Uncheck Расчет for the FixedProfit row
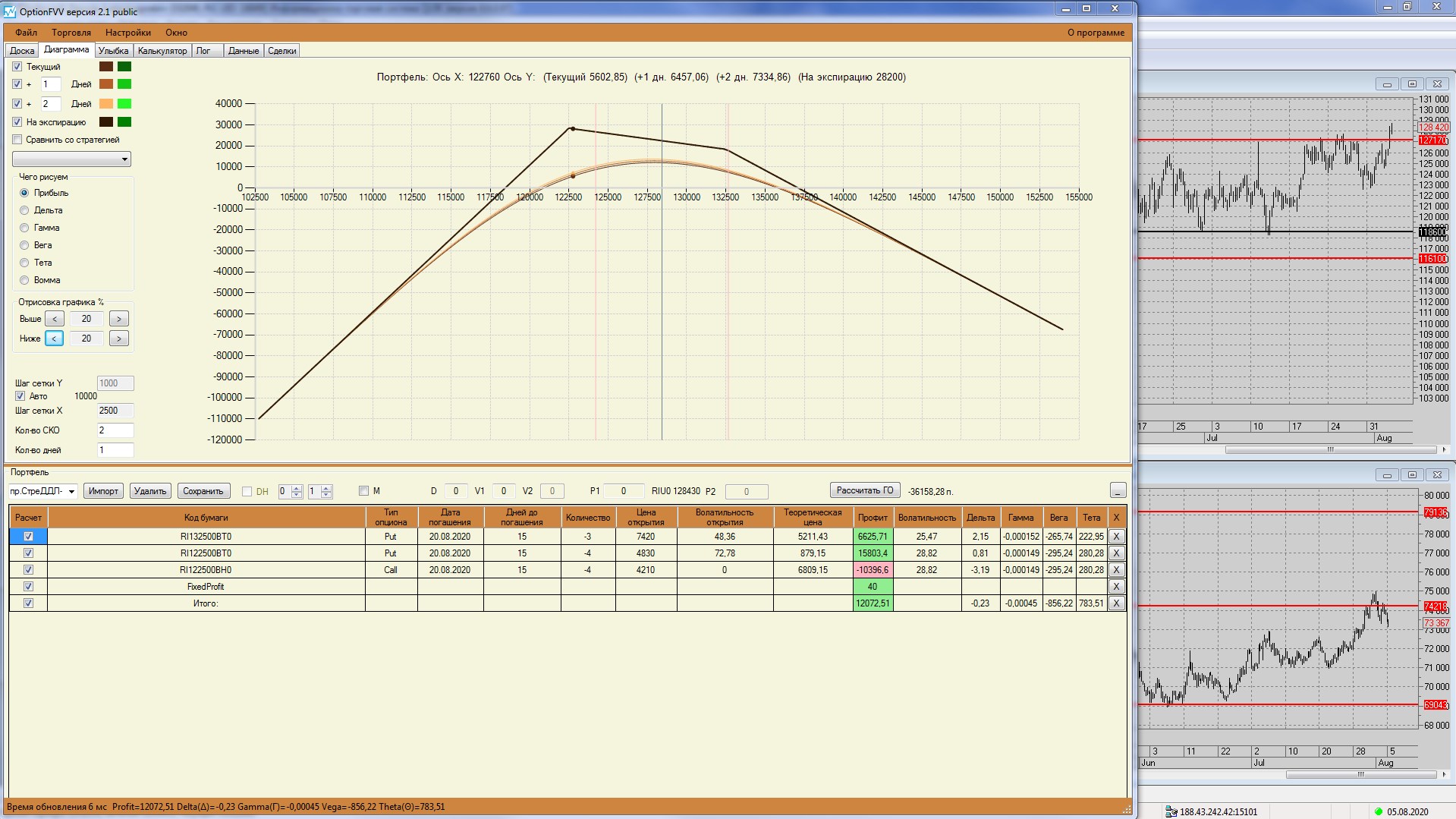Viewport: 1456px width, 819px height. tap(29, 586)
